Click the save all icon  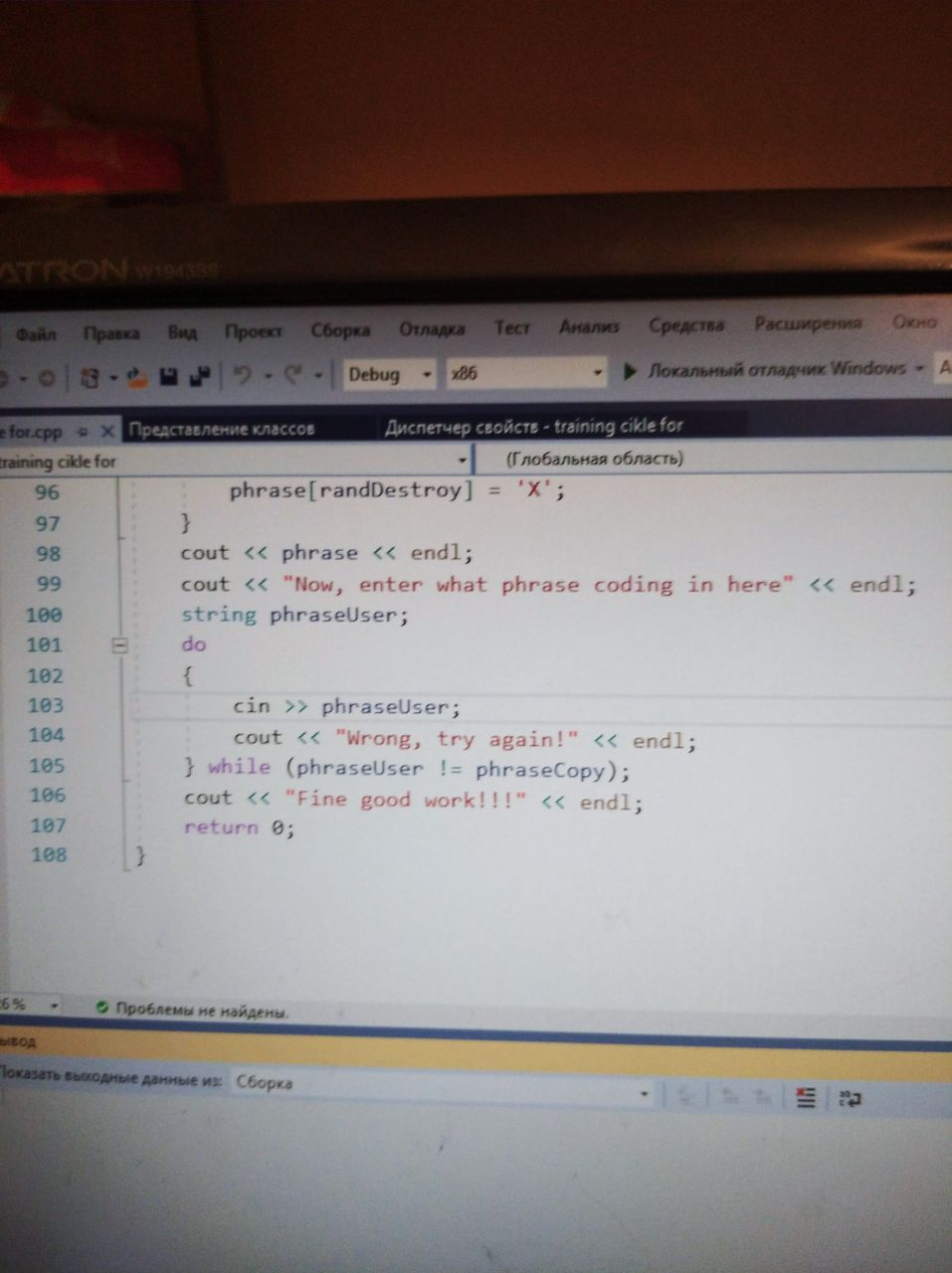click(x=200, y=376)
